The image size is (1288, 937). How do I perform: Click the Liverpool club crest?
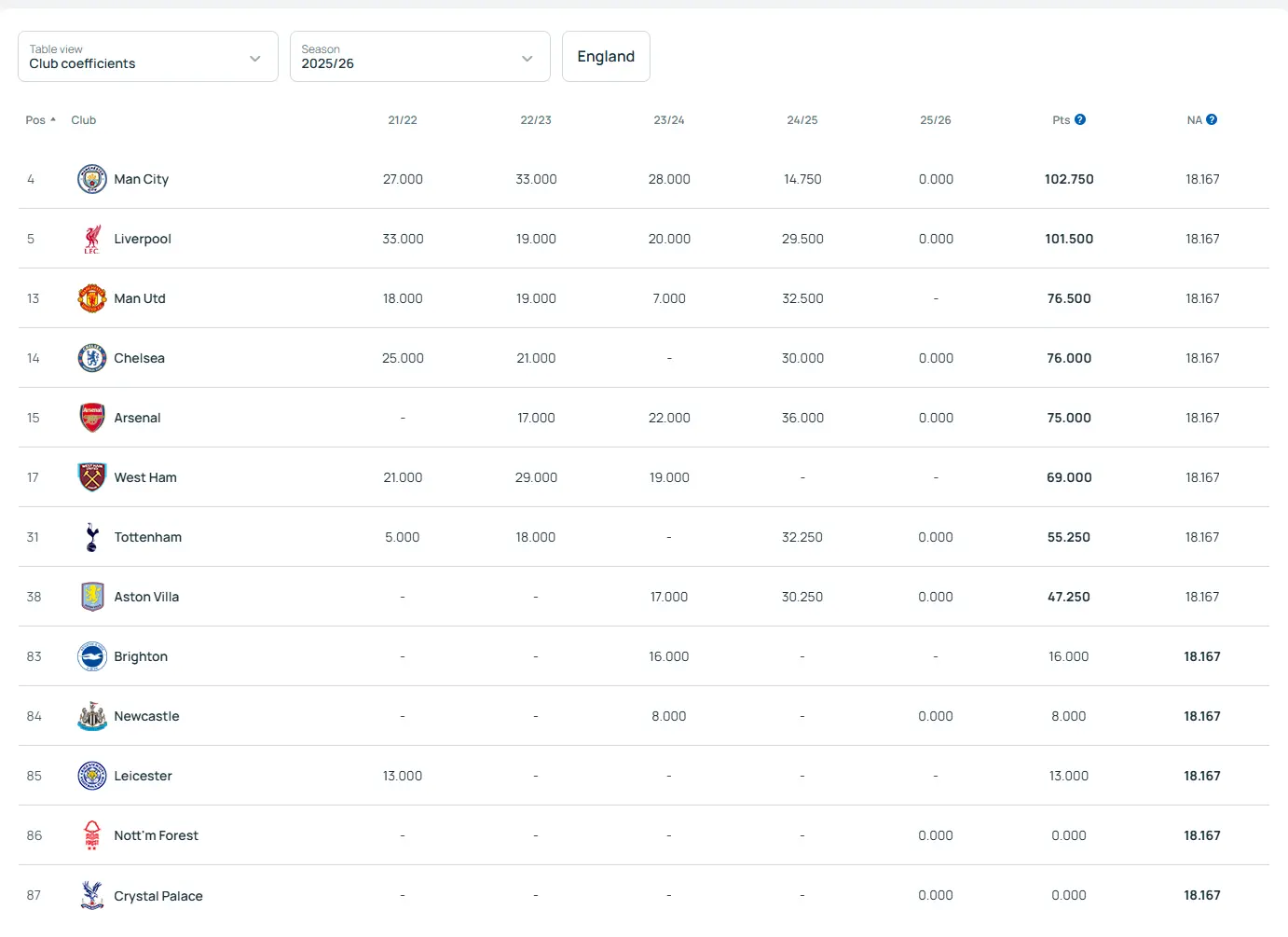pos(91,239)
